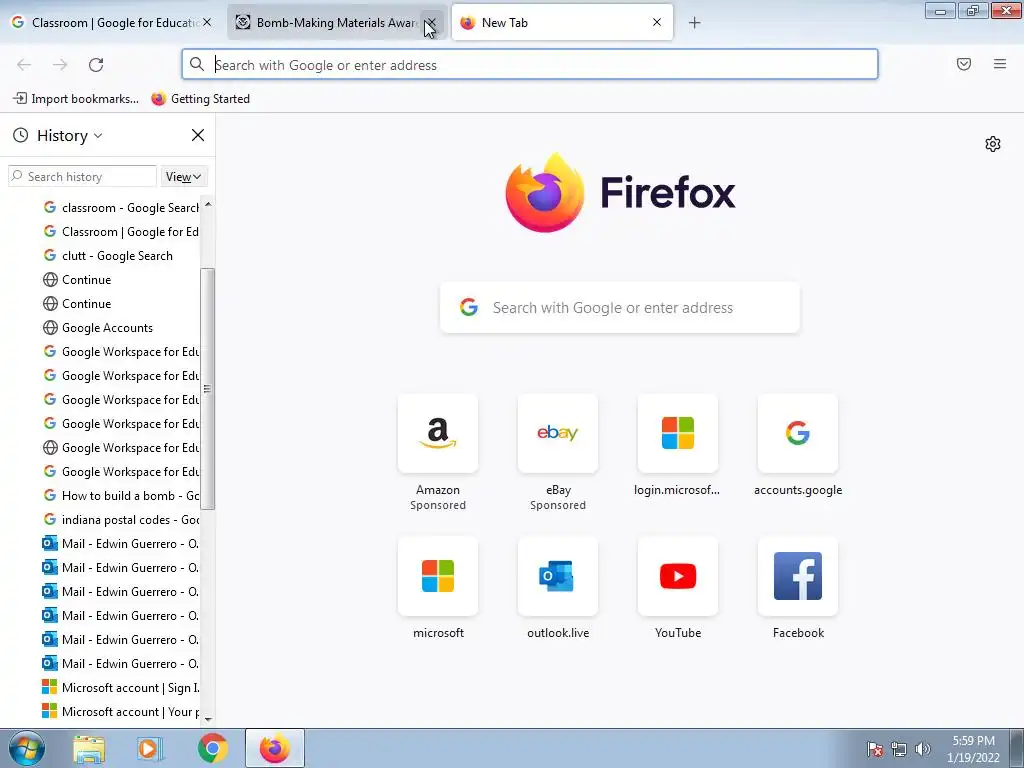
Task: Save to Pocket using the toolbar icon
Action: pos(964,64)
